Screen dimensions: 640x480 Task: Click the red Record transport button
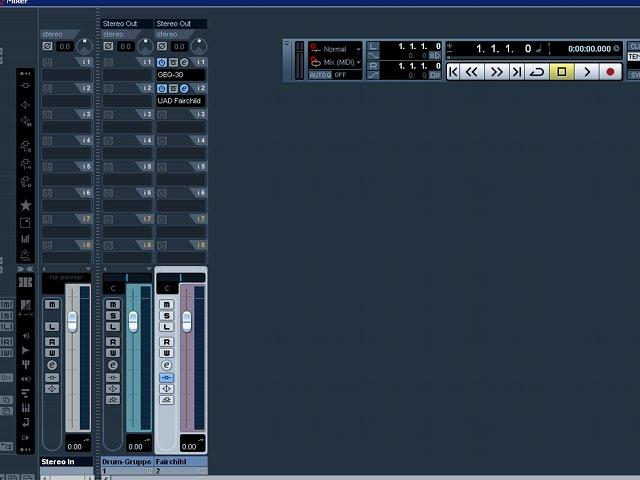[x=610, y=72]
